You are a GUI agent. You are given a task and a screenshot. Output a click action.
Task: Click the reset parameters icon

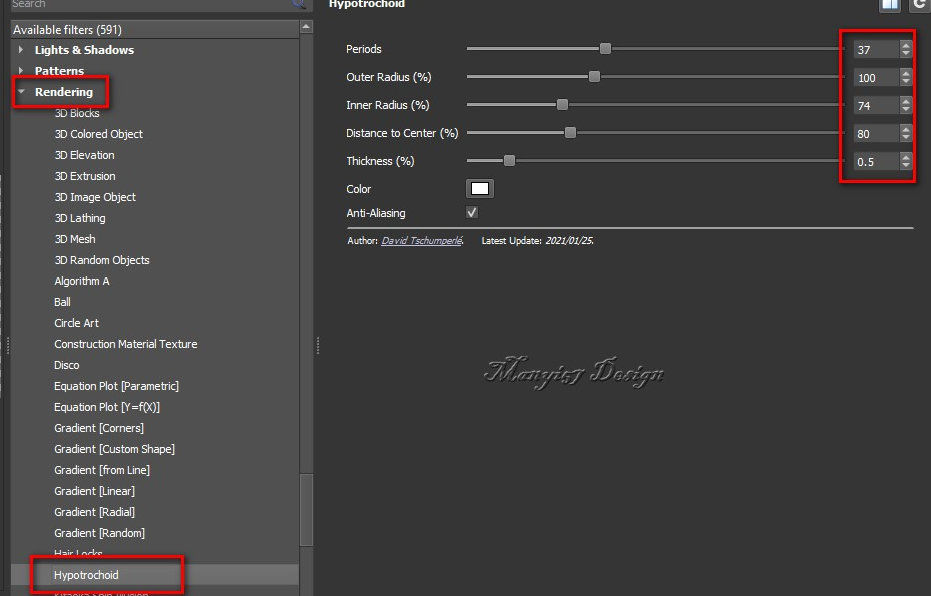919,5
